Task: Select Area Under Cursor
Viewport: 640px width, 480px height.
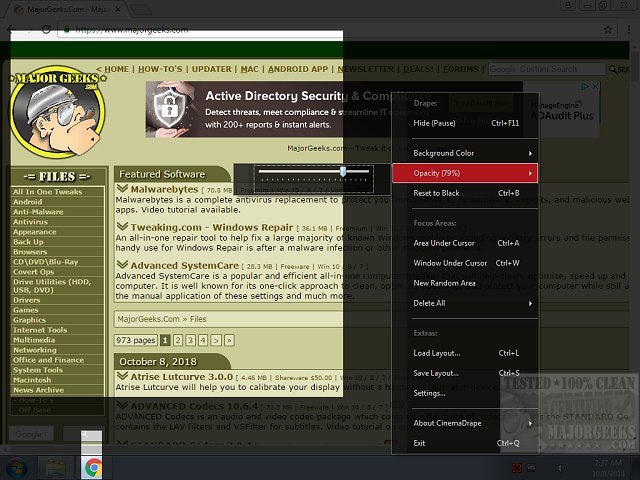Action: (465, 243)
